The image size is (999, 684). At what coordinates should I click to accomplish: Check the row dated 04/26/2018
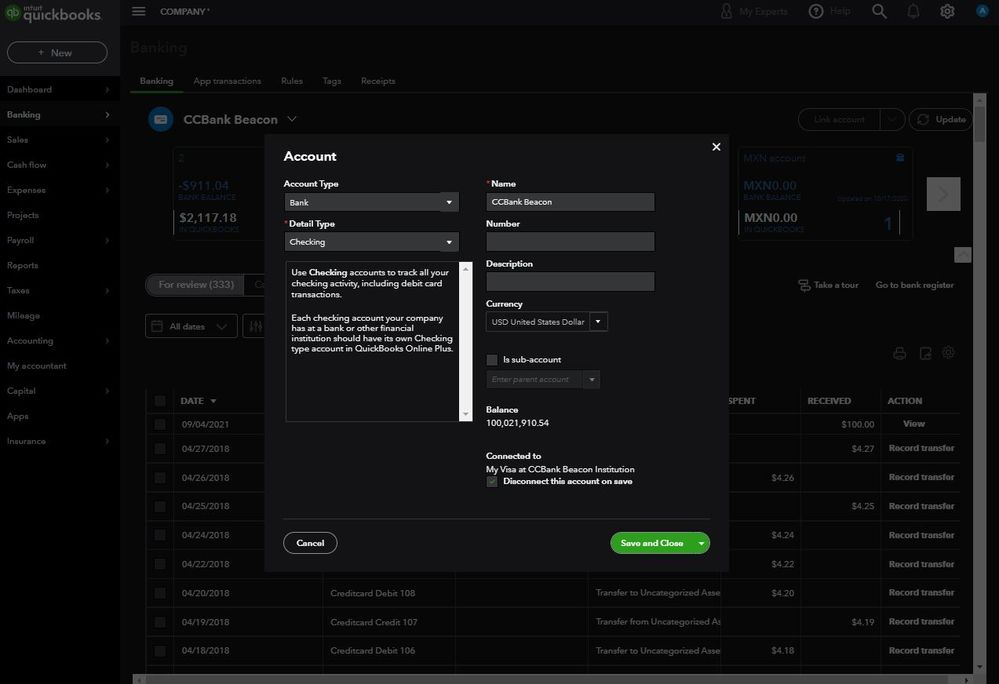pos(160,478)
